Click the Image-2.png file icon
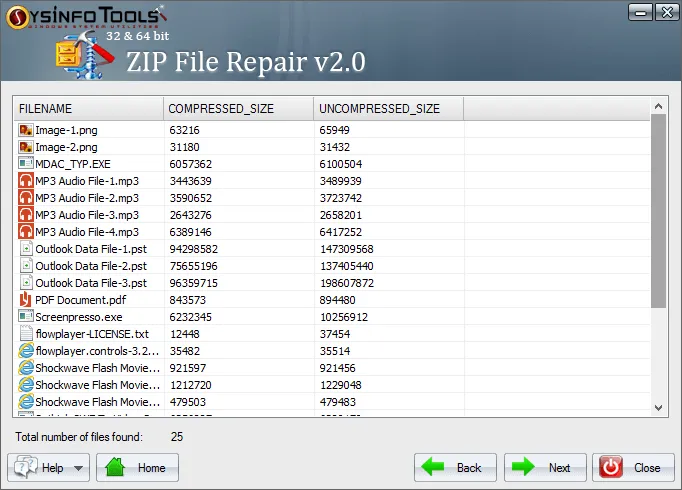This screenshot has width=682, height=490. coord(26,147)
